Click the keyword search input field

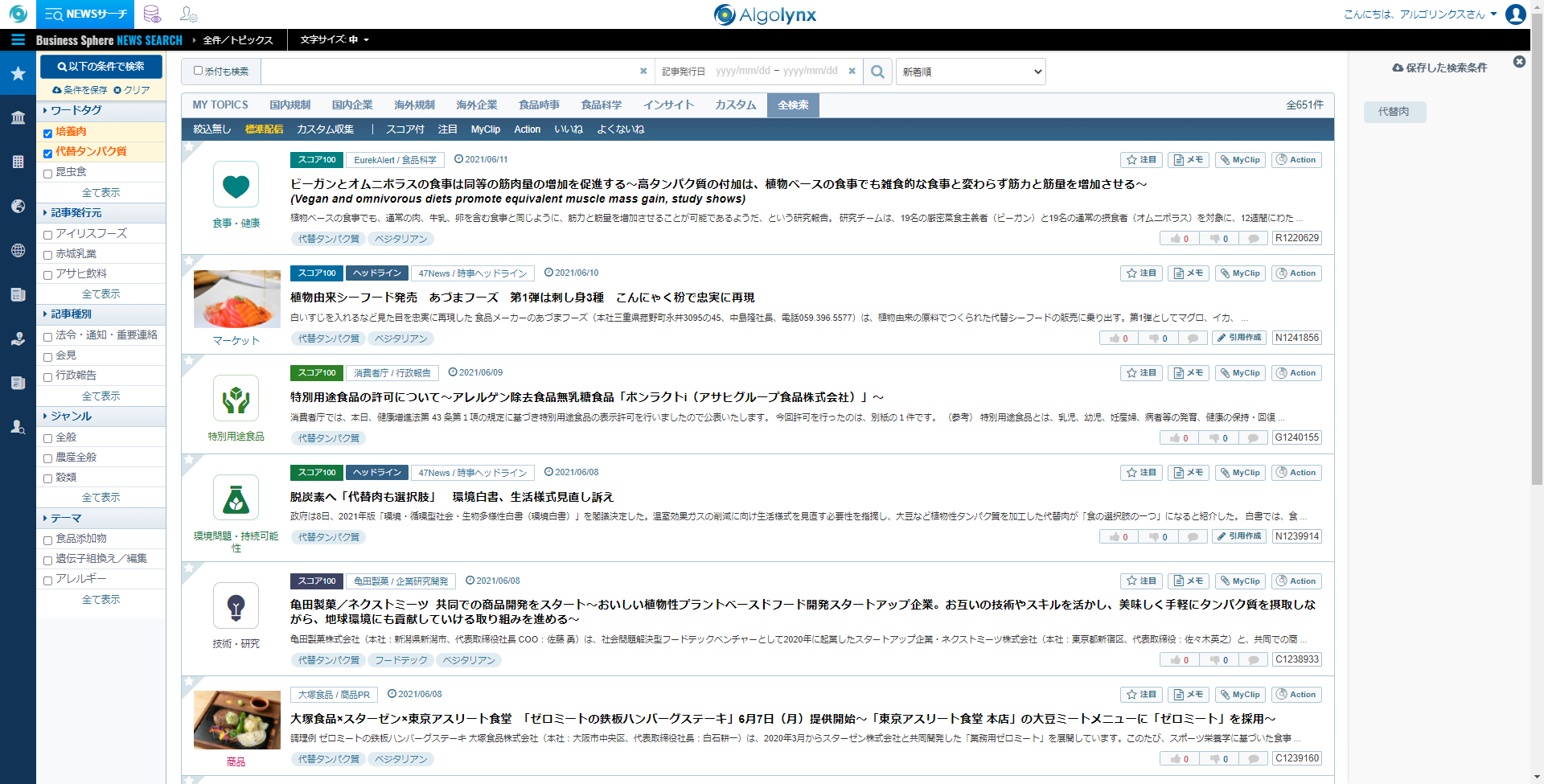tap(450, 72)
